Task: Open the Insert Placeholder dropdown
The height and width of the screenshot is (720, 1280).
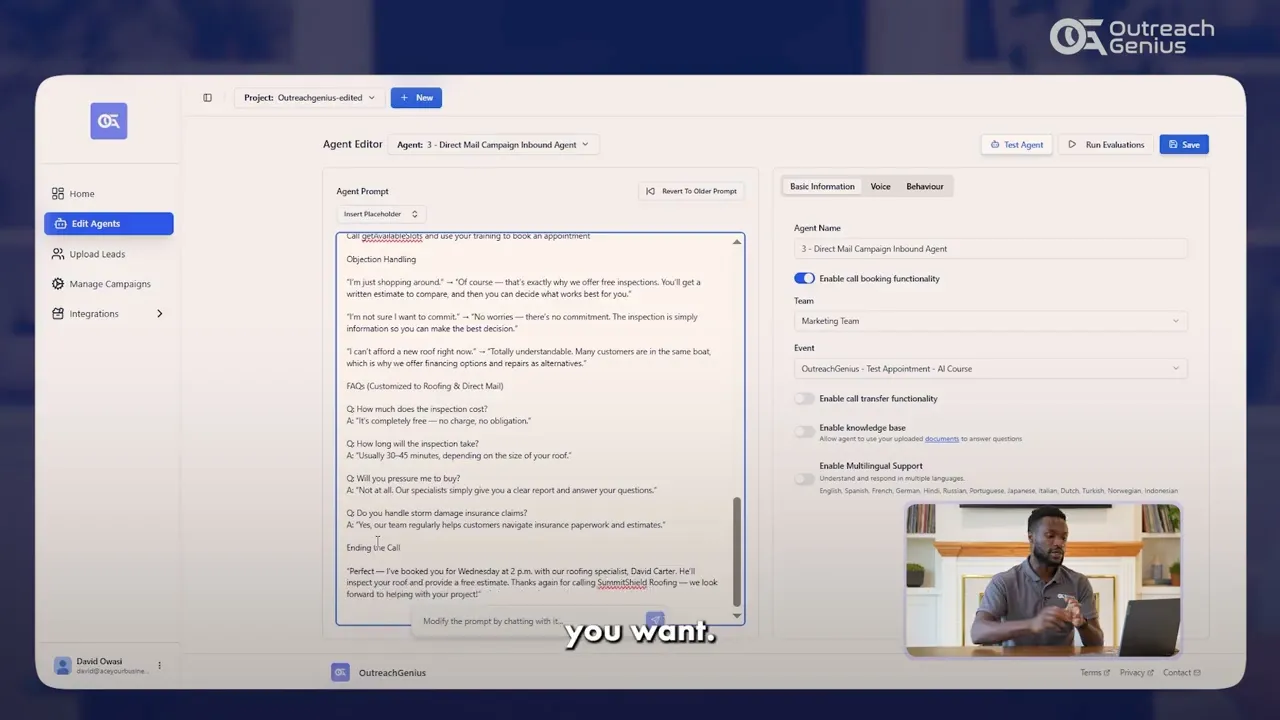Action: pos(380,214)
